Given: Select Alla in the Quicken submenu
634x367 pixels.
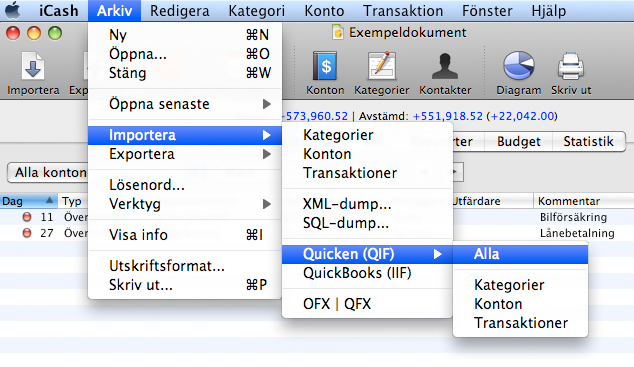Looking at the screenshot, I should 520,254.
